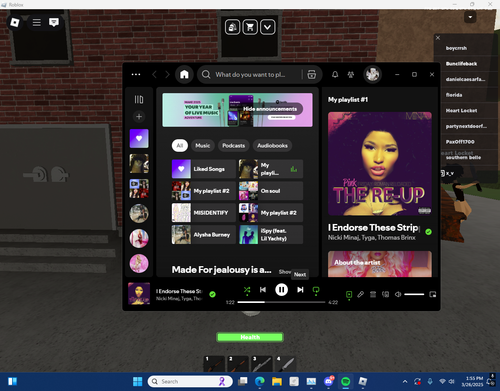Create a new playlist with the plus icon
Image resolution: width=500 pixels, height=391 pixels.
click(x=139, y=117)
